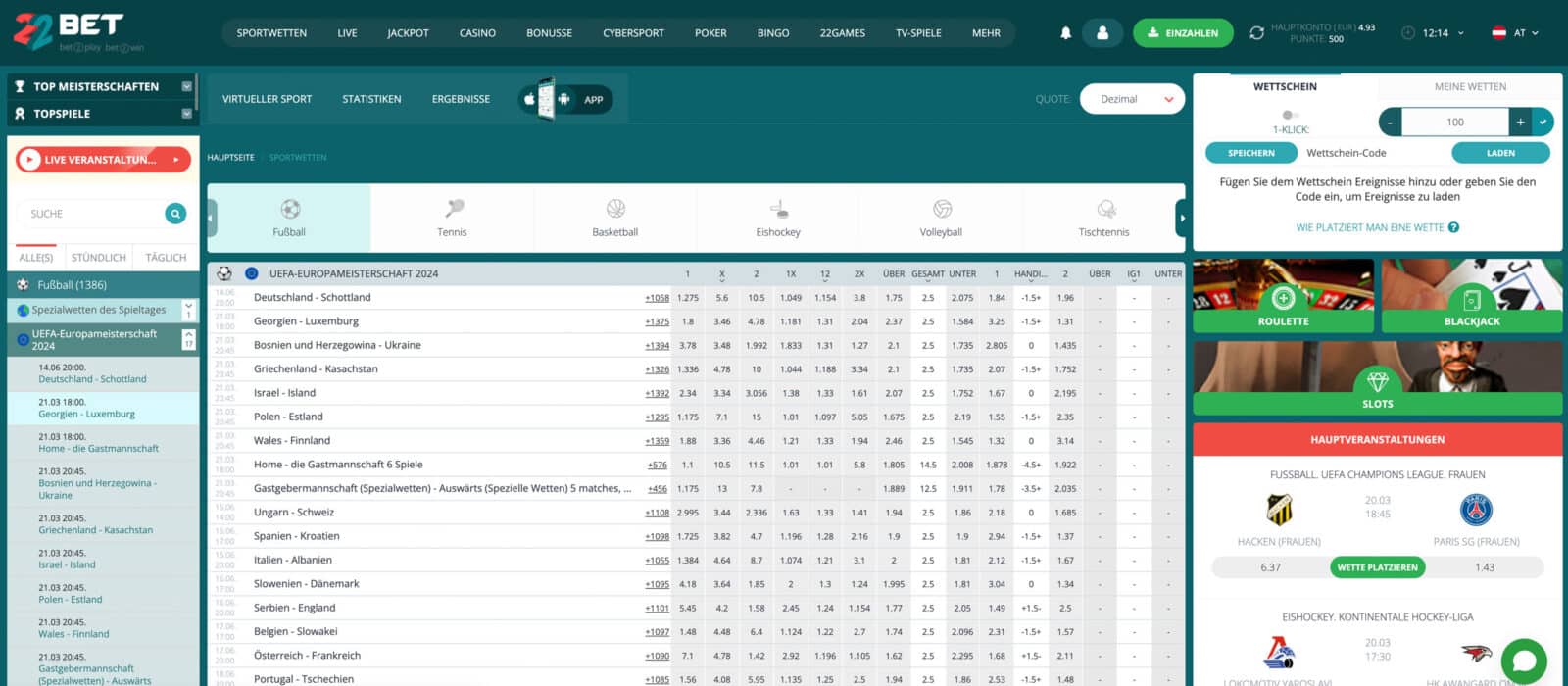Open Georgien - Luxemburg match in sidebar
This screenshot has width=1568, height=686.
point(102,408)
